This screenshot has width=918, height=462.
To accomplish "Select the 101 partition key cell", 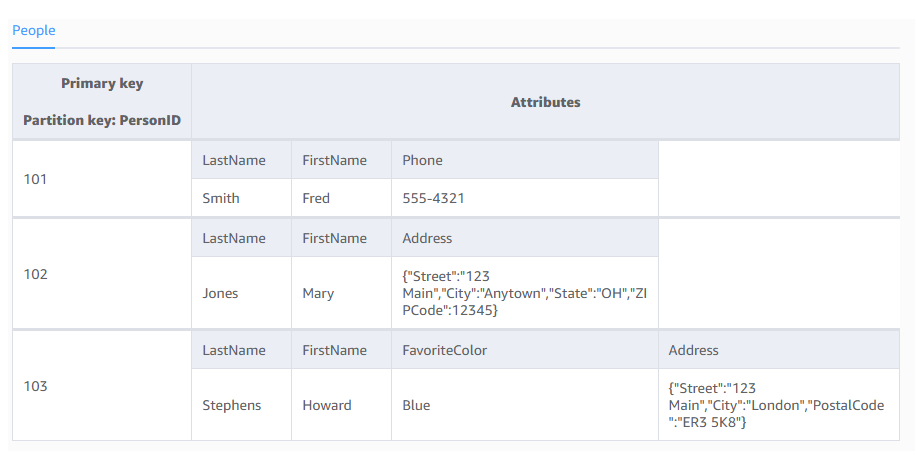I will pos(102,179).
